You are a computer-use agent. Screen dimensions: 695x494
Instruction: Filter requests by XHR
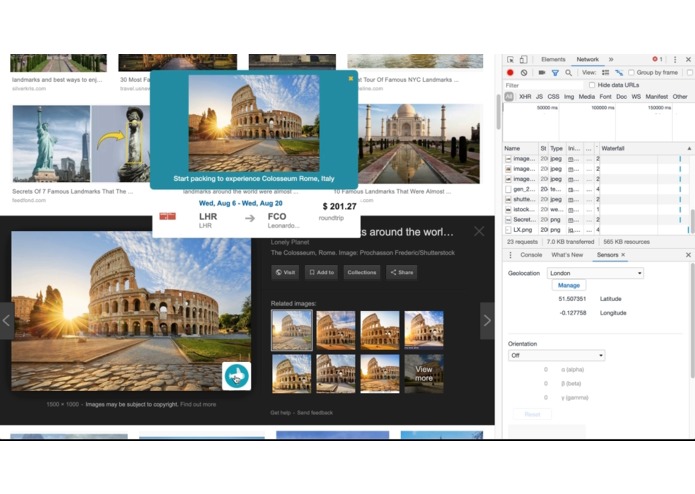point(525,97)
